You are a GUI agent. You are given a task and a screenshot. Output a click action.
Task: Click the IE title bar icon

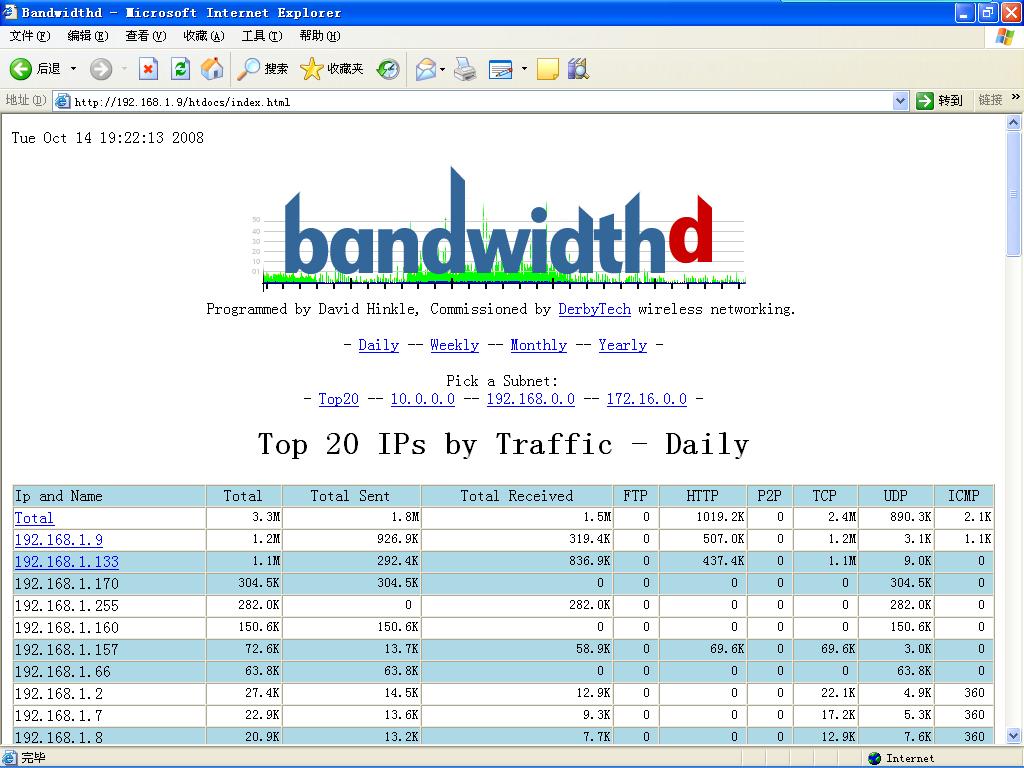point(9,12)
